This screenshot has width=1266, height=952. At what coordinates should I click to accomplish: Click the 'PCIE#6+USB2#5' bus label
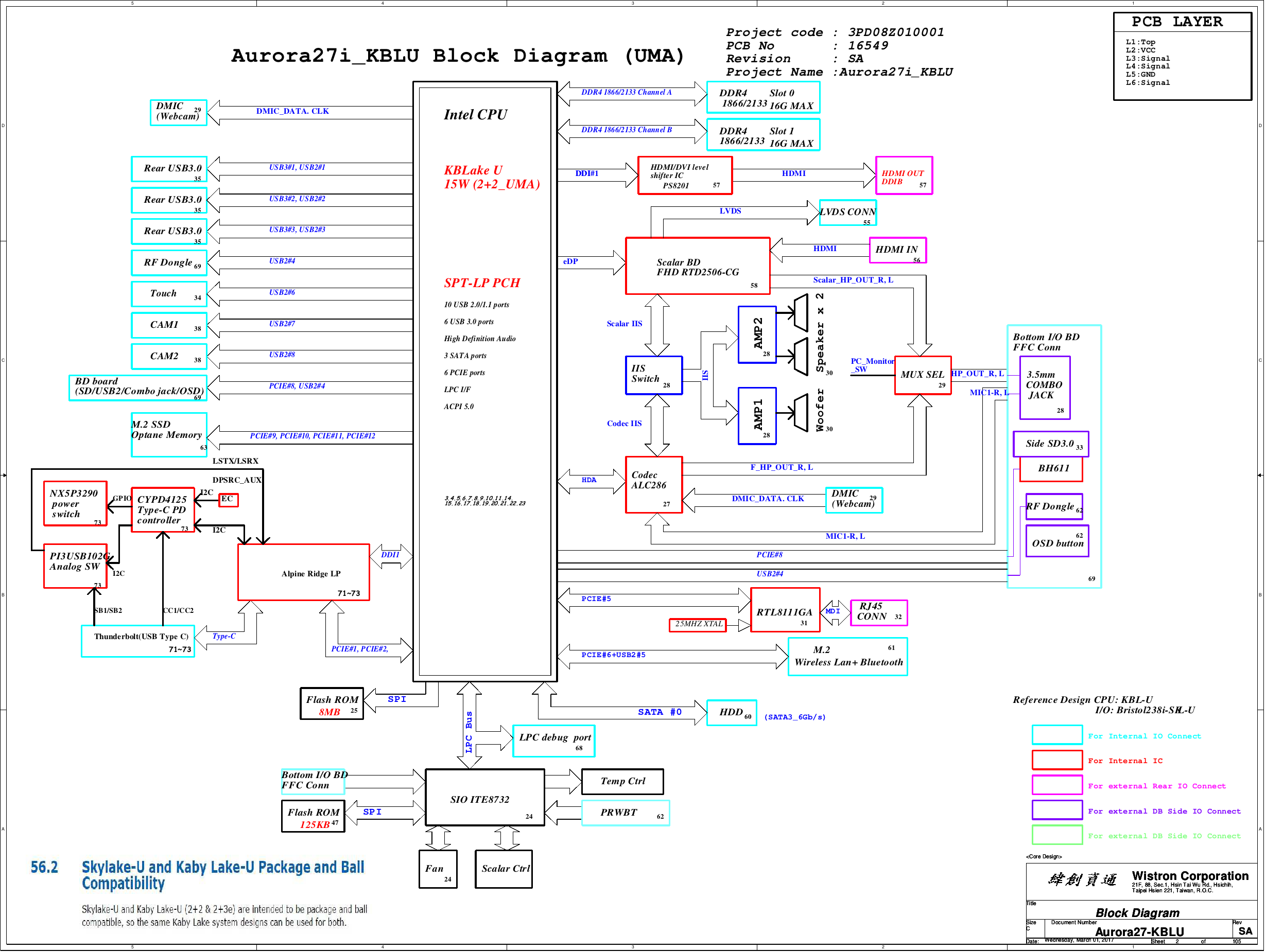pyautogui.click(x=613, y=655)
